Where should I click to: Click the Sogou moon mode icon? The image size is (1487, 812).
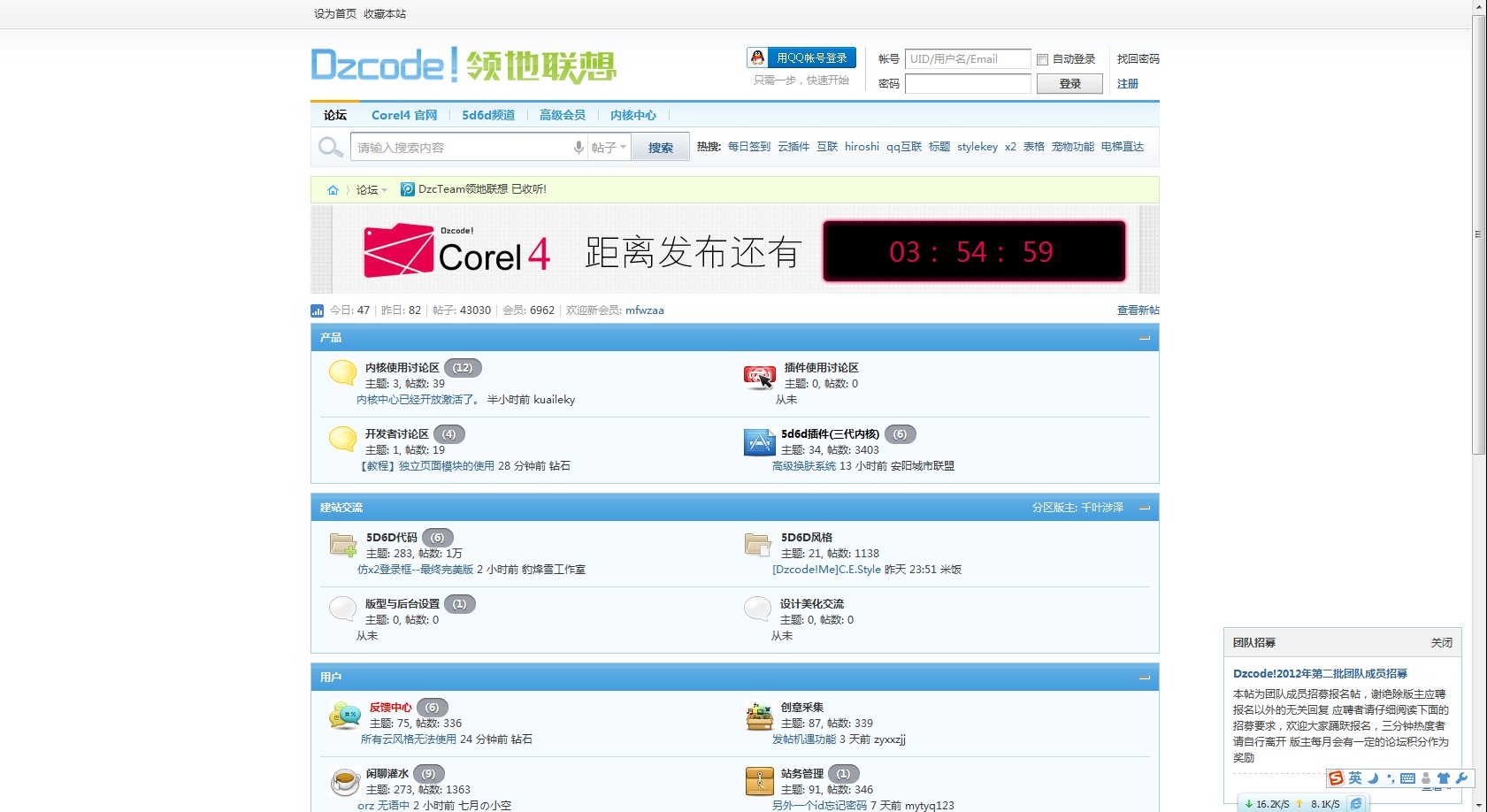(1373, 778)
